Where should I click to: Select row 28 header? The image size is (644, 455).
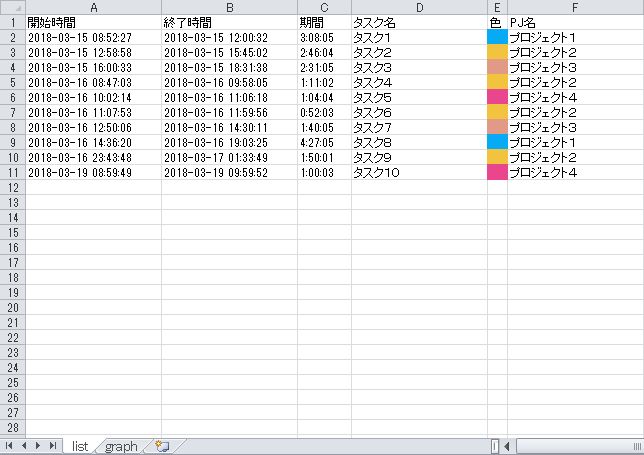(13, 427)
